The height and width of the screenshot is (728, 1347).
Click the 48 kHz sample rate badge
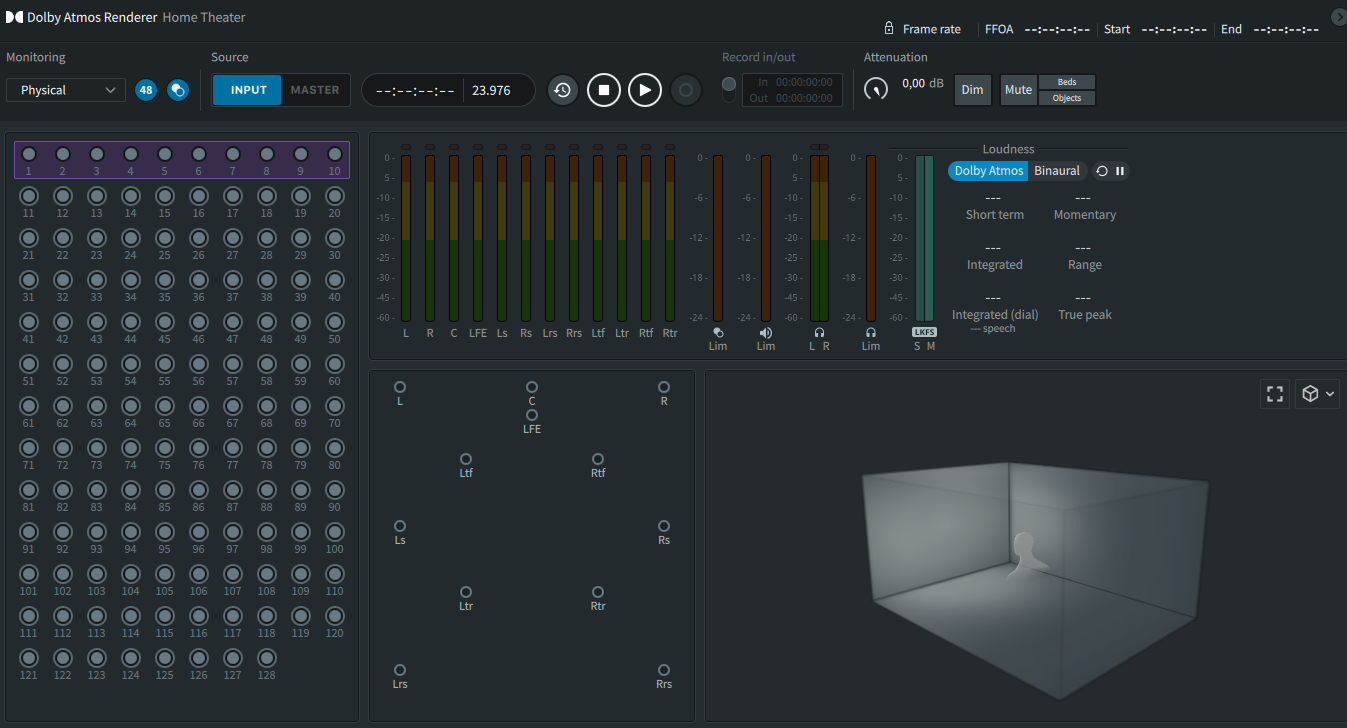click(x=146, y=90)
